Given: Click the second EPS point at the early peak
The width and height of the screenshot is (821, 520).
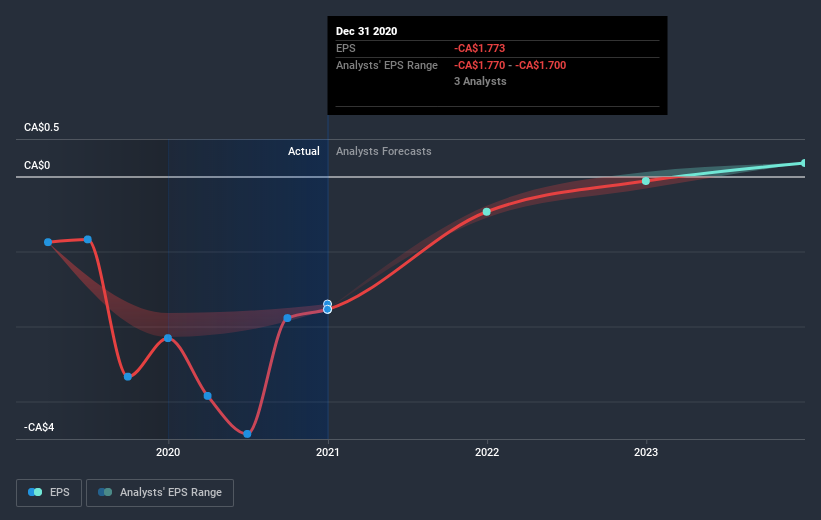Looking at the screenshot, I should (x=88, y=239).
